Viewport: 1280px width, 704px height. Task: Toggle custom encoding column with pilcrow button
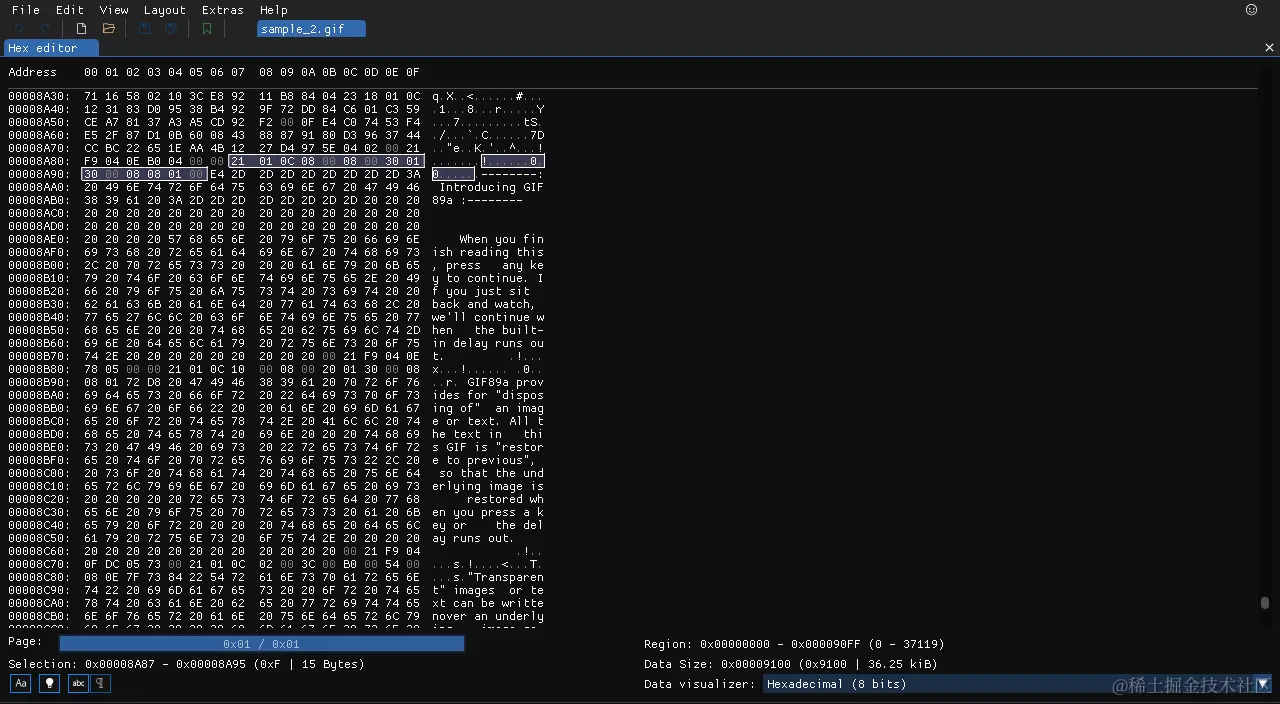click(x=101, y=683)
